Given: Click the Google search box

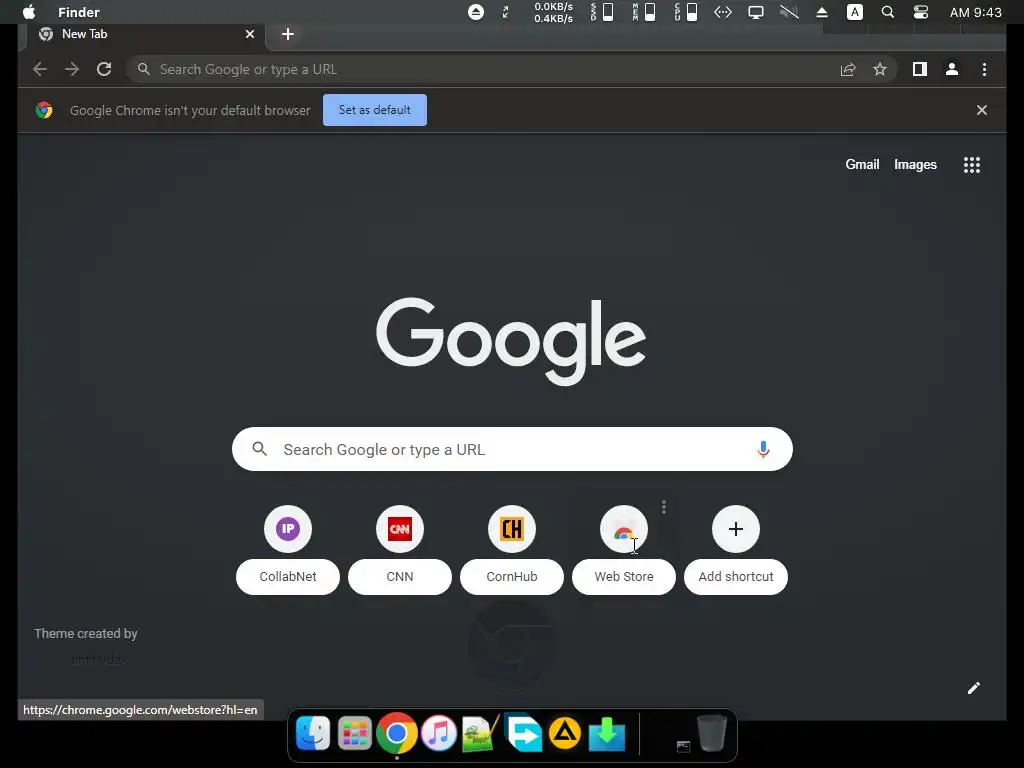Looking at the screenshot, I should coord(512,449).
